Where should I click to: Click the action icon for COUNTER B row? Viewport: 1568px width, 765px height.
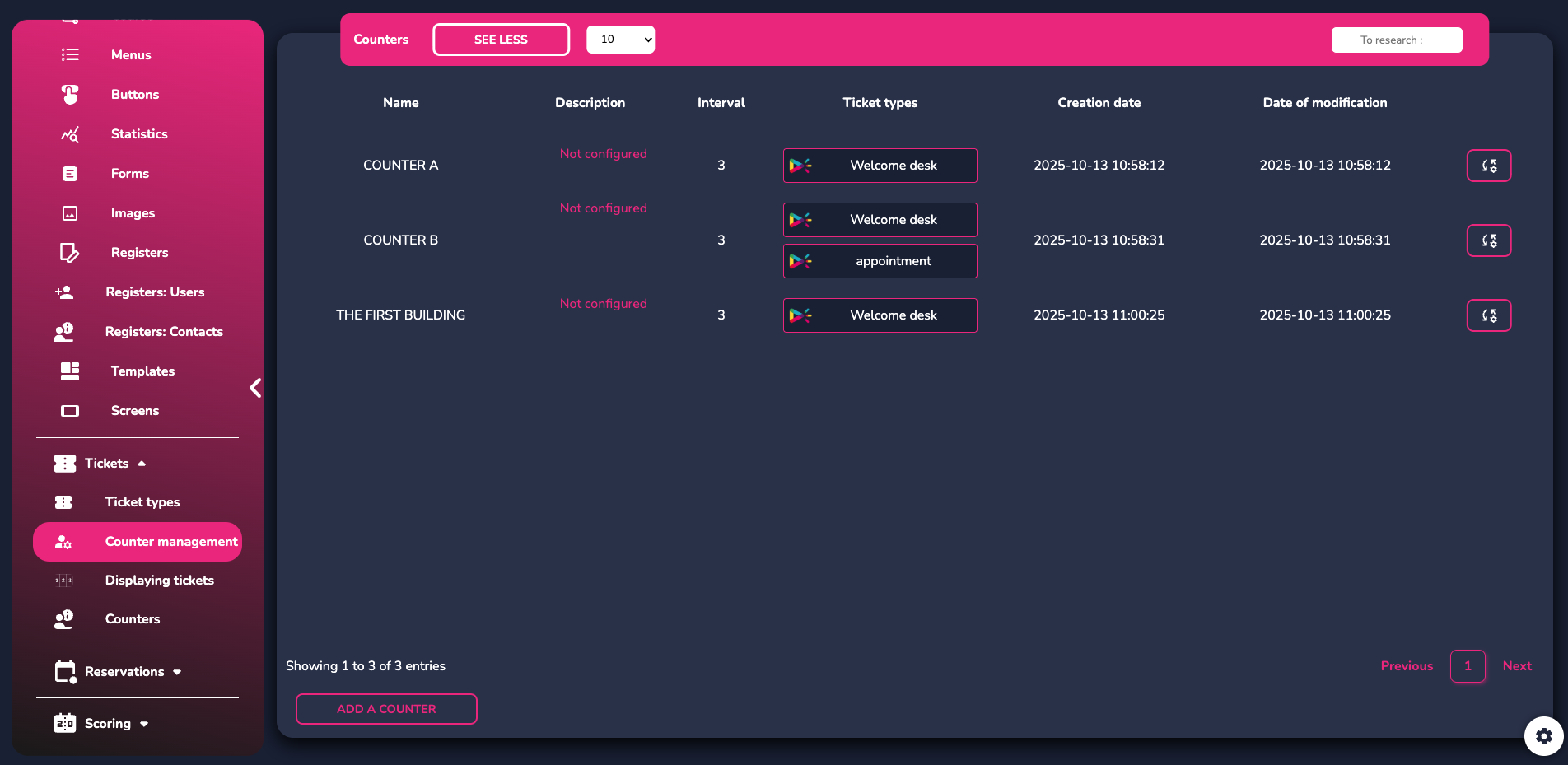(x=1488, y=240)
